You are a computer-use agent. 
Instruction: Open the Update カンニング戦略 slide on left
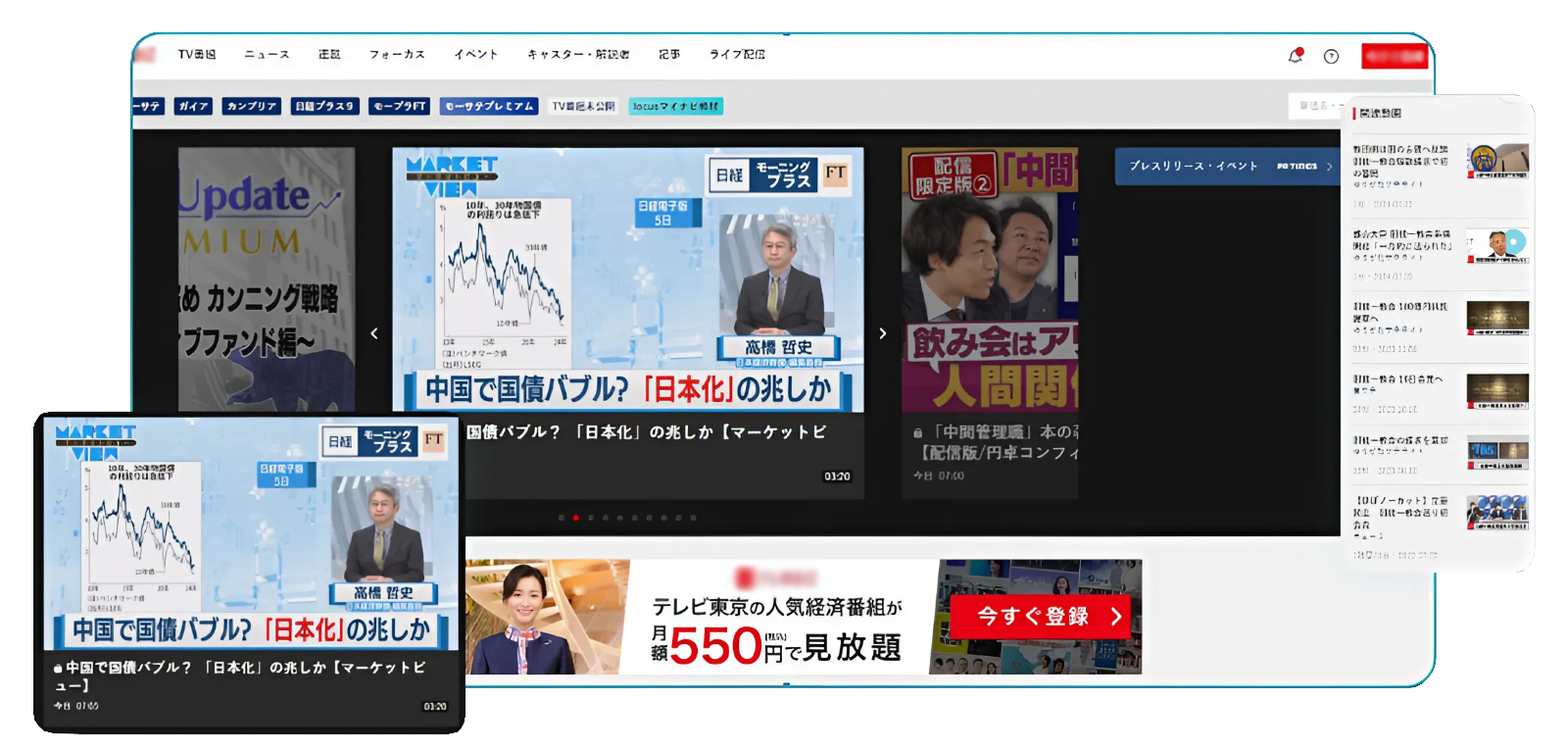[267, 279]
